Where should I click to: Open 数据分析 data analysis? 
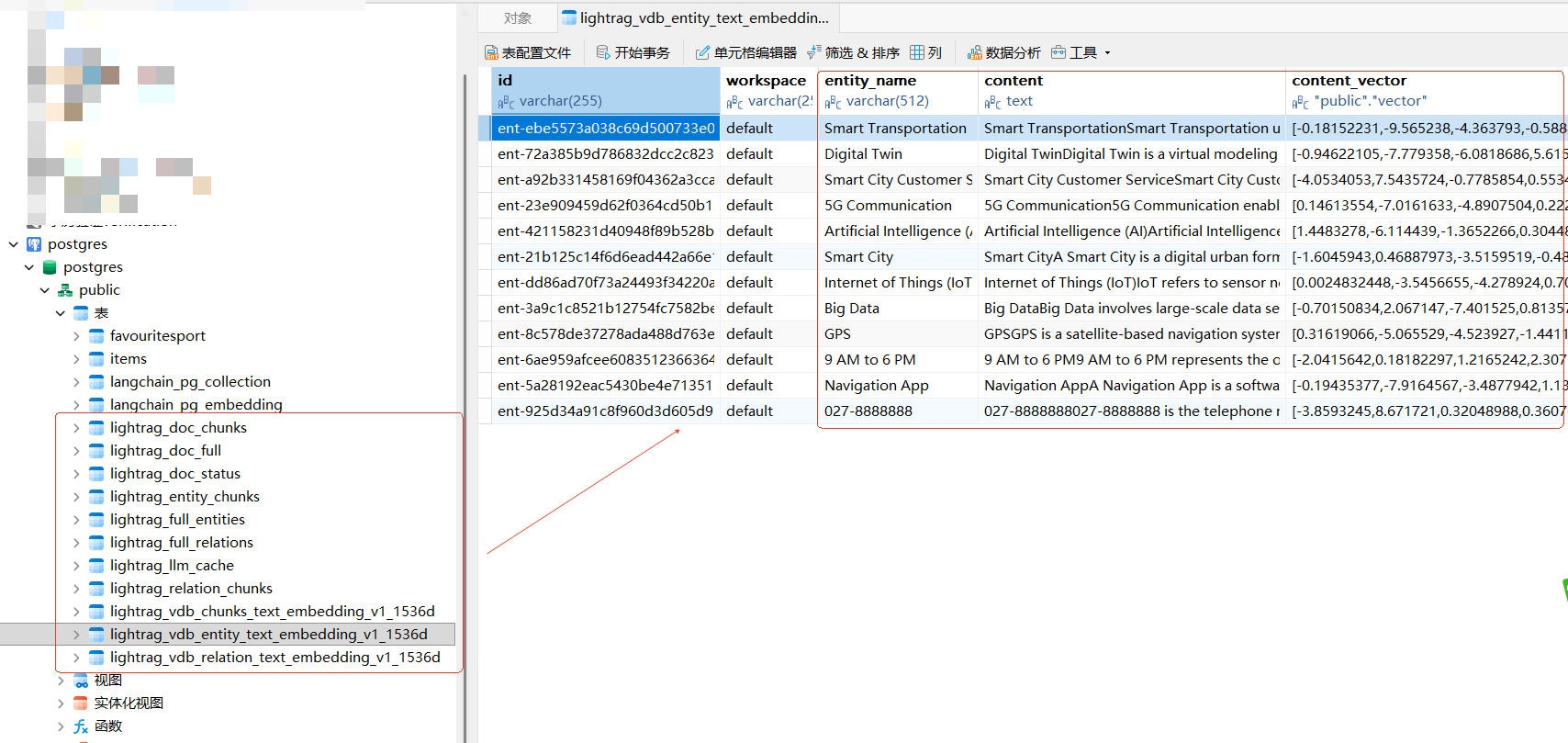(x=1004, y=52)
